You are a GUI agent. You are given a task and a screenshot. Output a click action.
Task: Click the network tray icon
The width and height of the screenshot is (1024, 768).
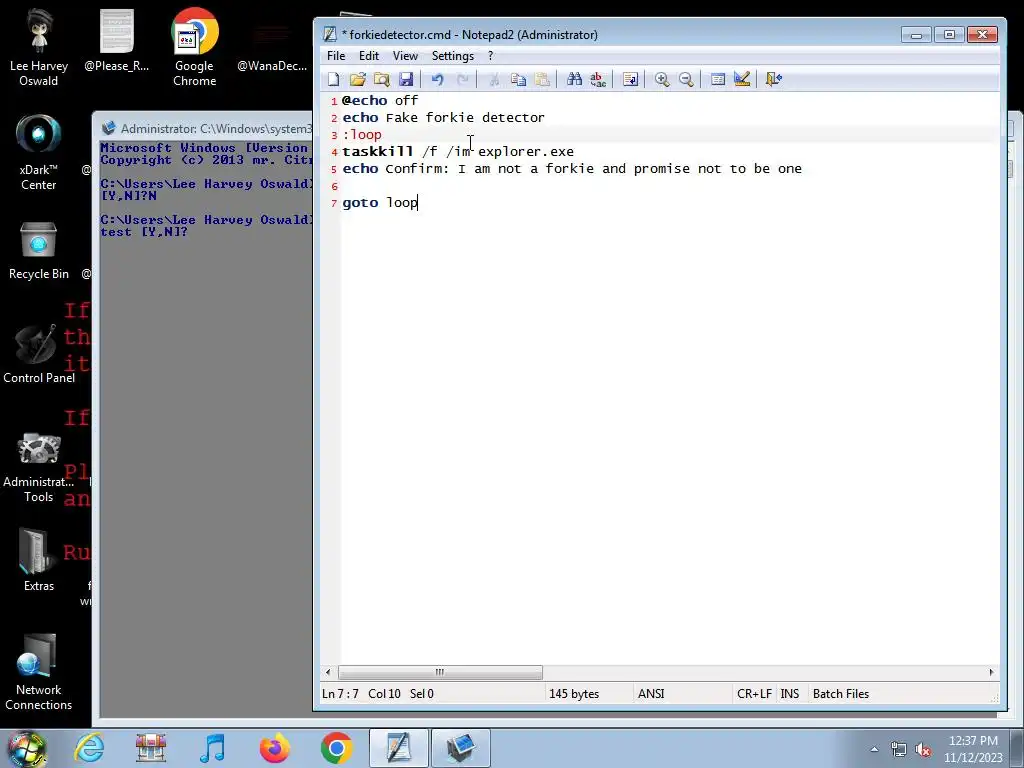pos(899,750)
